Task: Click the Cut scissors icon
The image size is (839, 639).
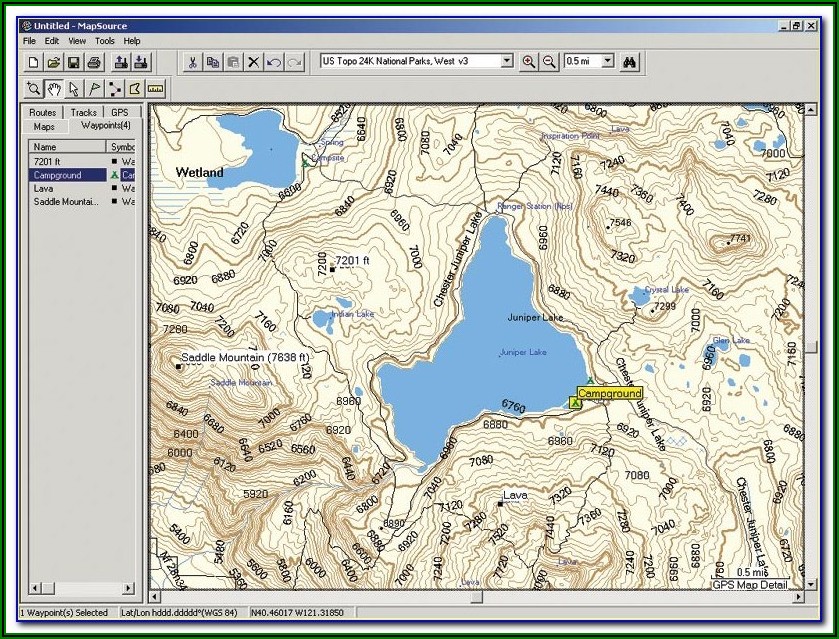Action: click(x=191, y=62)
